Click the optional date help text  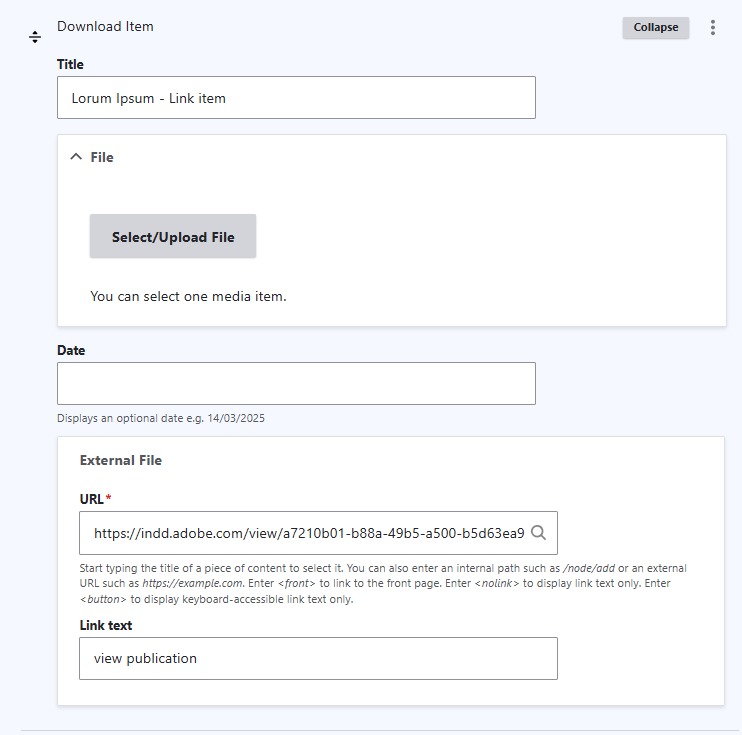tap(161, 418)
